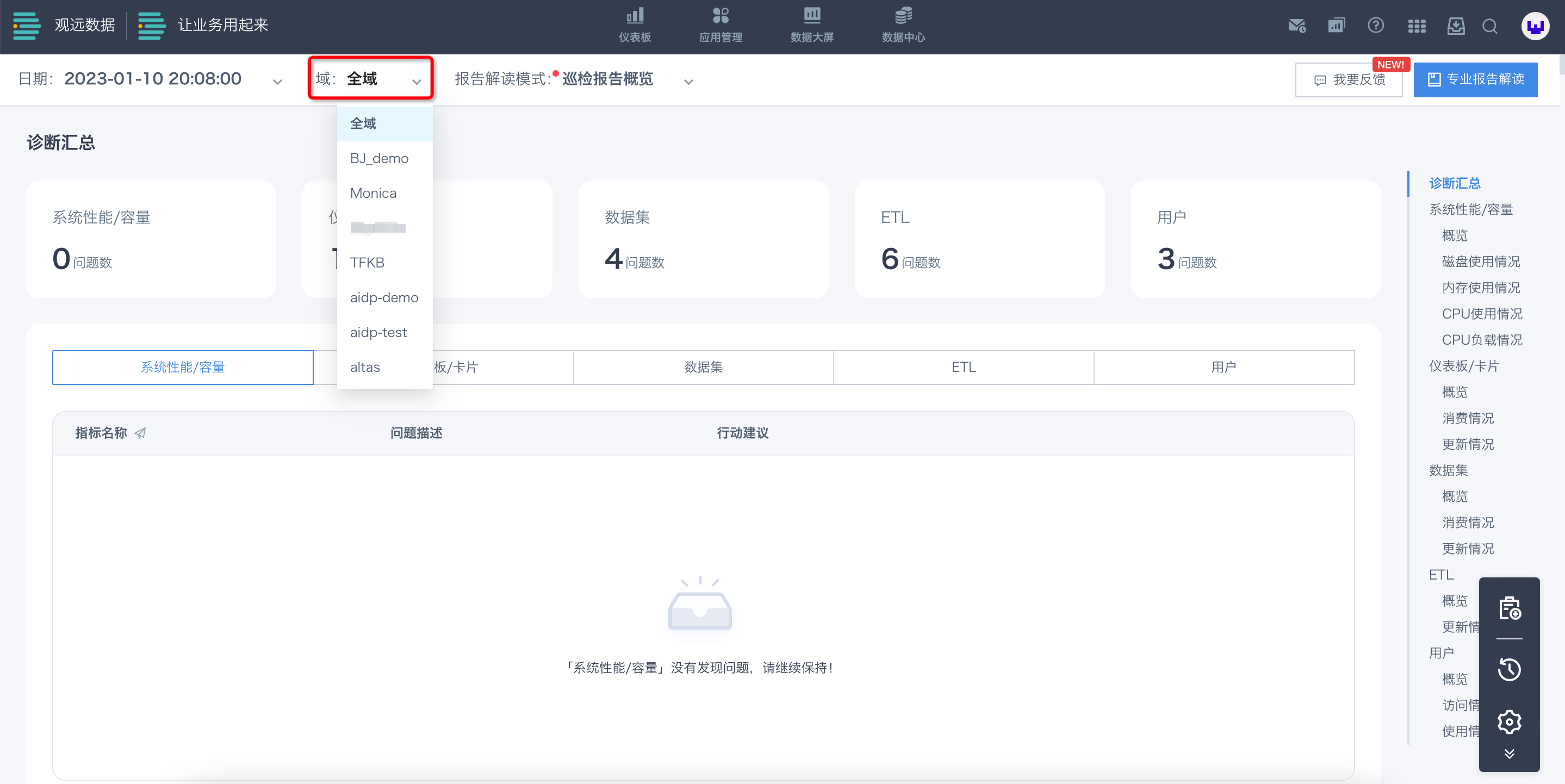Screen dimensions: 1565x784
Task: Select aidp-test in the domain list
Action: [x=384, y=332]
